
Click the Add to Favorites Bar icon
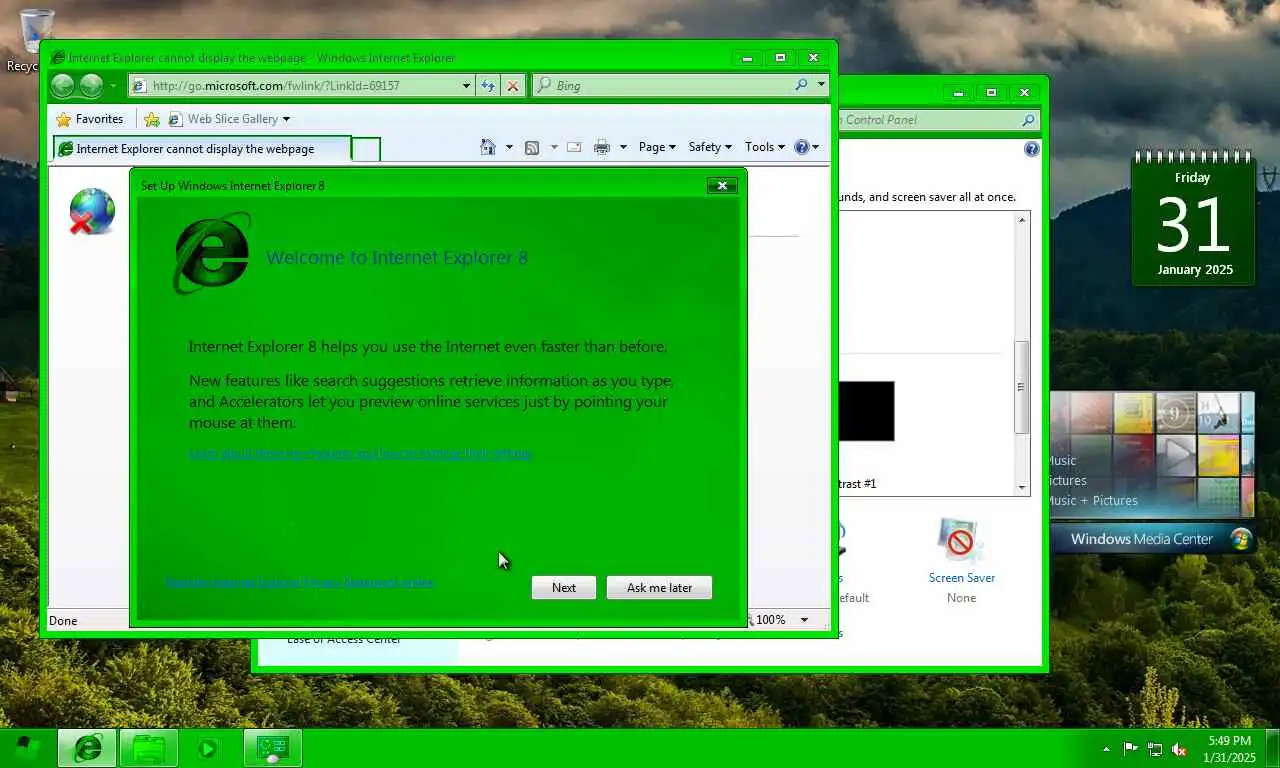point(152,119)
